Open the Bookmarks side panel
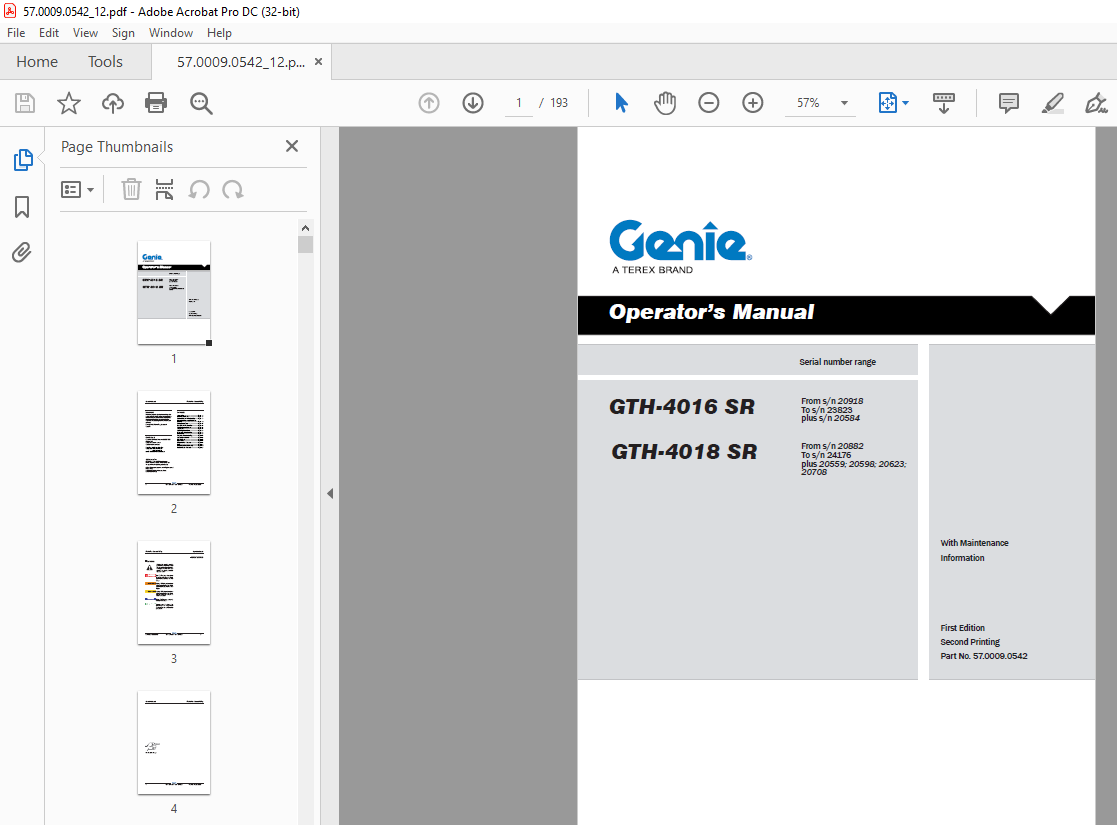1117x825 pixels. point(22,207)
